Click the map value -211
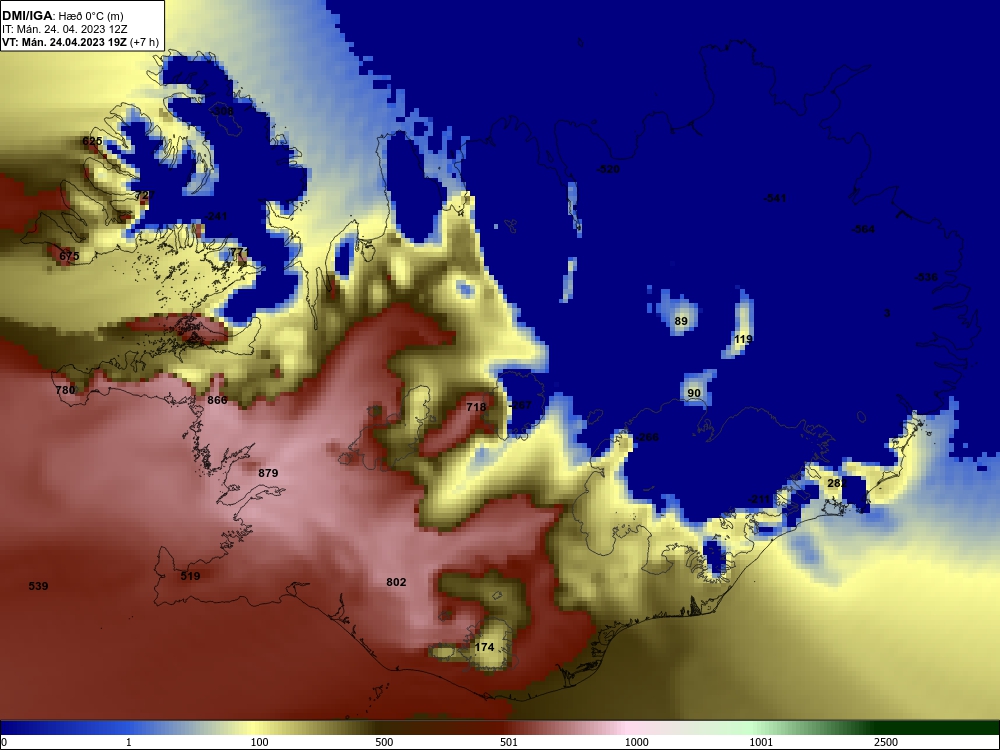Viewport: 1000px width, 750px height. pyautogui.click(x=759, y=499)
